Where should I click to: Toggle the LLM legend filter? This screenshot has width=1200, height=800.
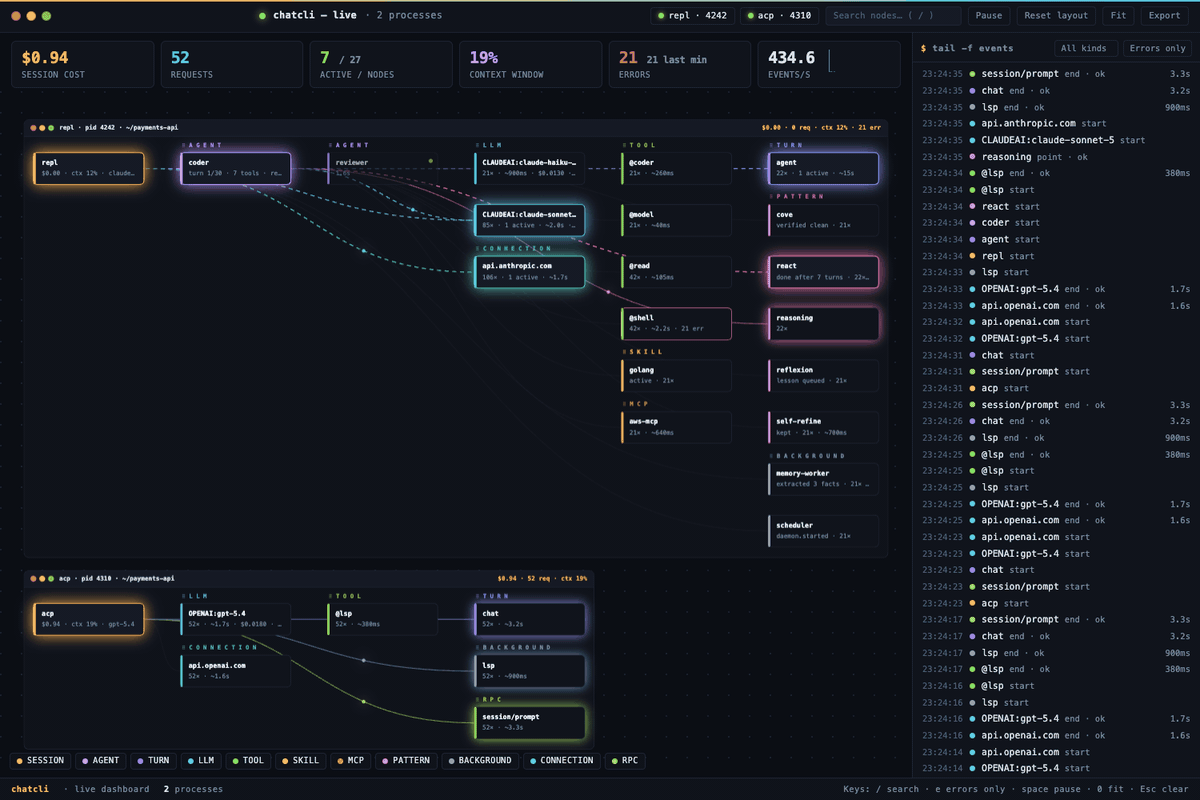pyautogui.click(x=200, y=761)
